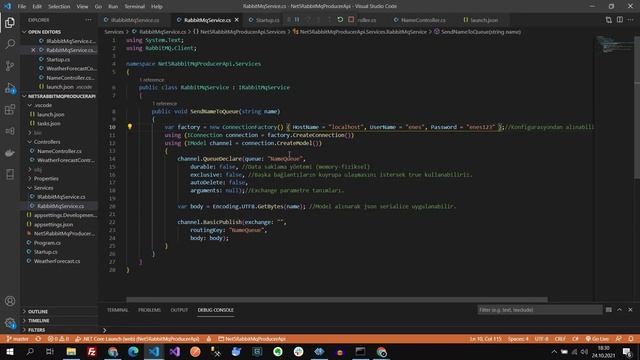The width and height of the screenshot is (640, 360).
Task: Change indentation via Spaces: 4
Action: pyautogui.click(x=518, y=339)
